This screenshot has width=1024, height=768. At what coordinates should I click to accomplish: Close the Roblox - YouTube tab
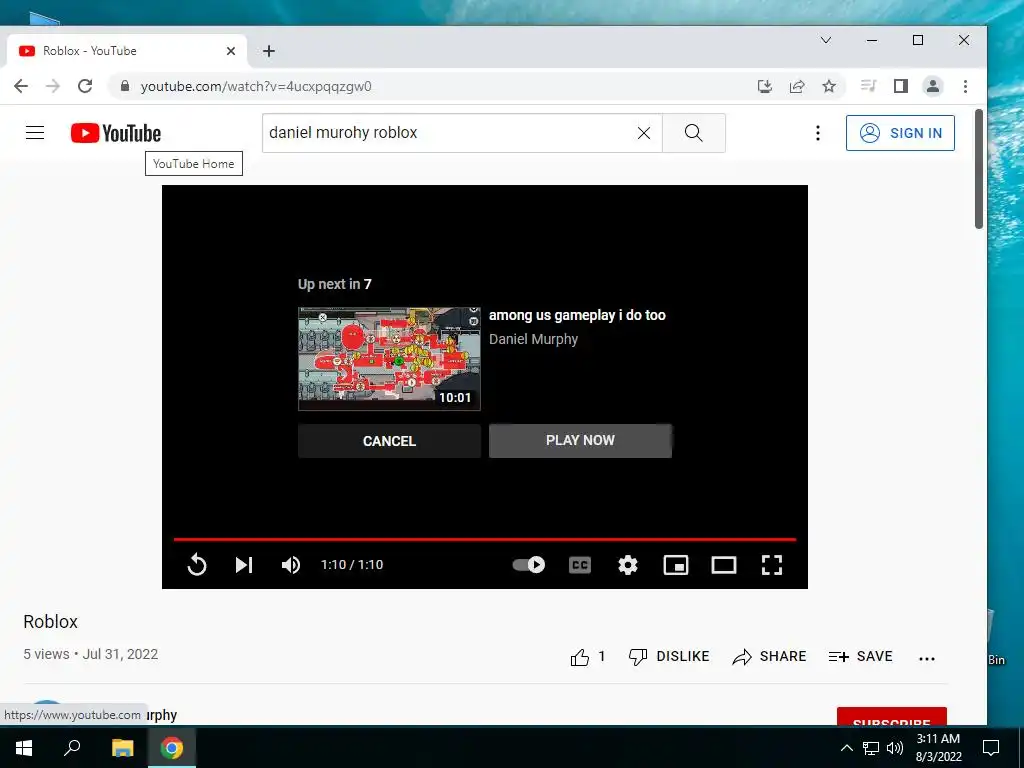(x=231, y=51)
